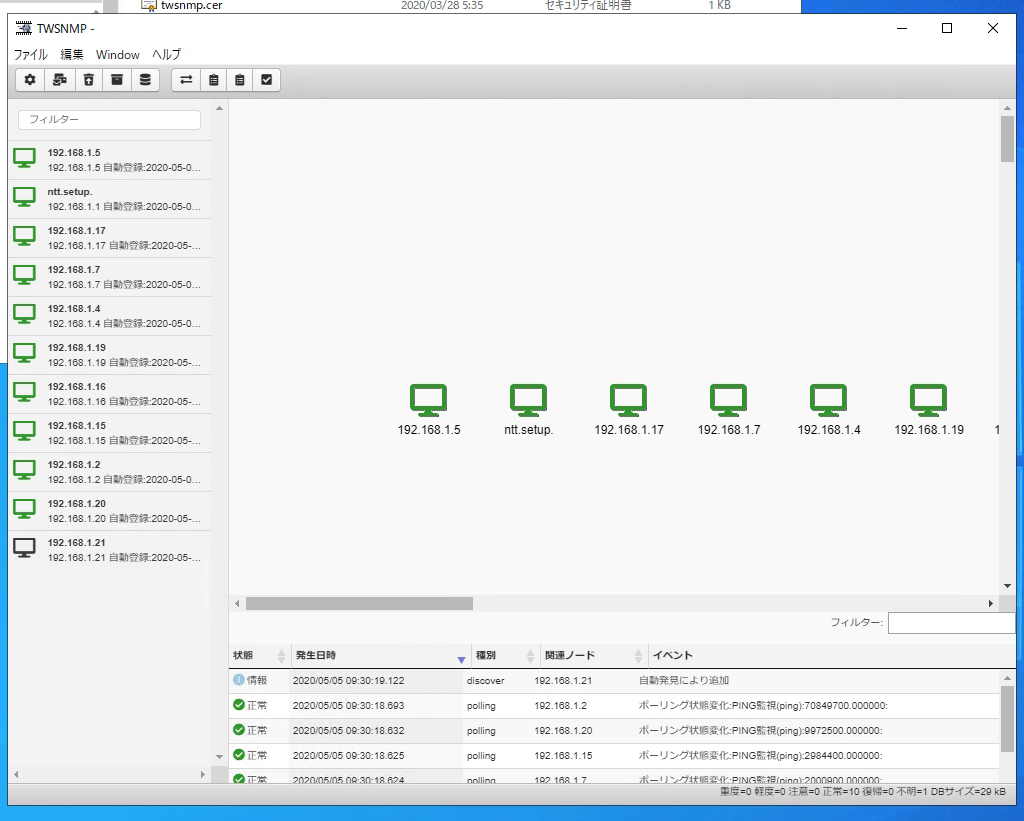Screen dimensions: 1024x821
Task: Open the ファイル menu
Action: click(30, 54)
